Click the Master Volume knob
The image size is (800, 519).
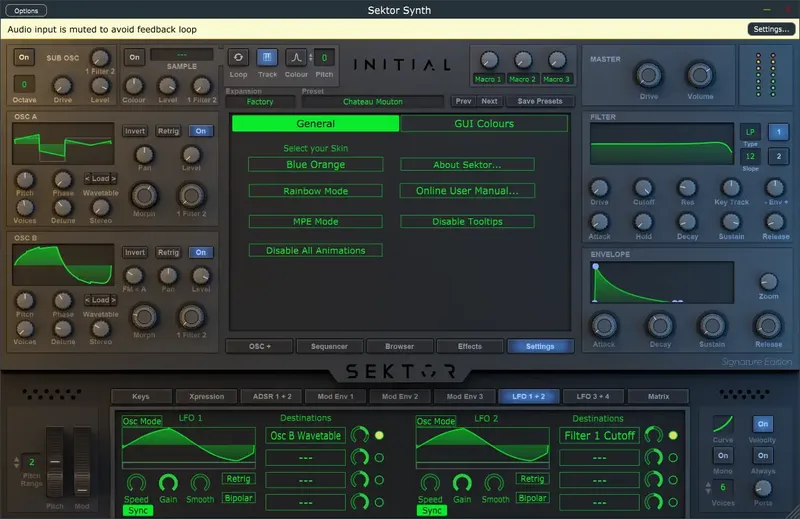pyautogui.click(x=700, y=76)
